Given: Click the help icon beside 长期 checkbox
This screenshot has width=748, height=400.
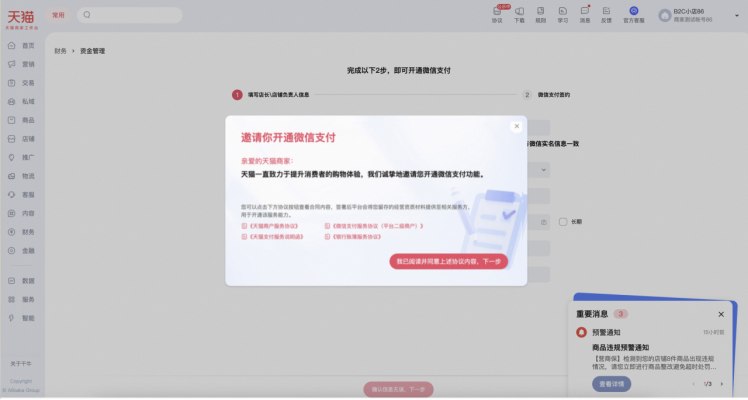Looking at the screenshot, I should coord(543,222).
